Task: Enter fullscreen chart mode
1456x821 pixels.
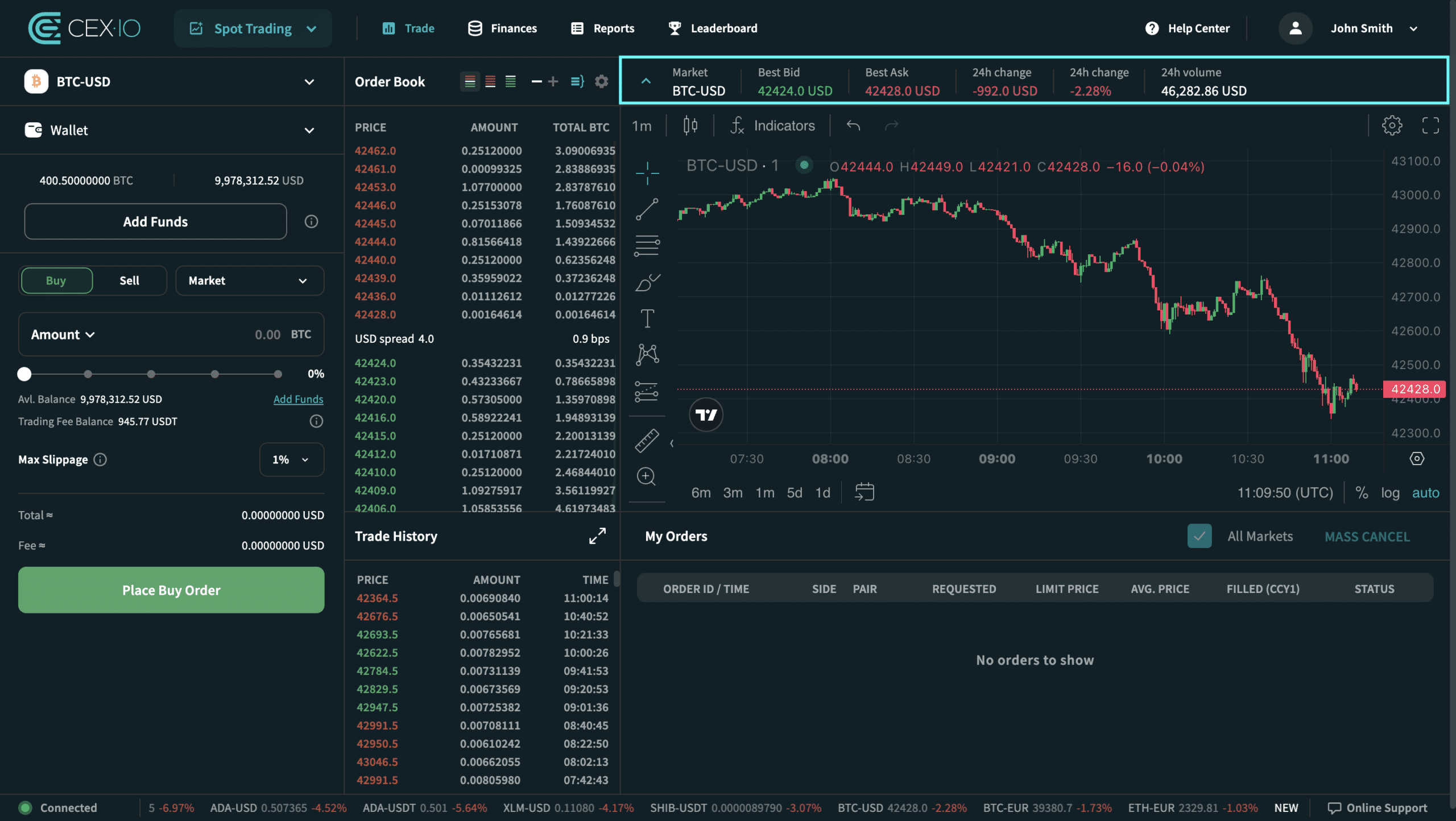Action: (1430, 125)
